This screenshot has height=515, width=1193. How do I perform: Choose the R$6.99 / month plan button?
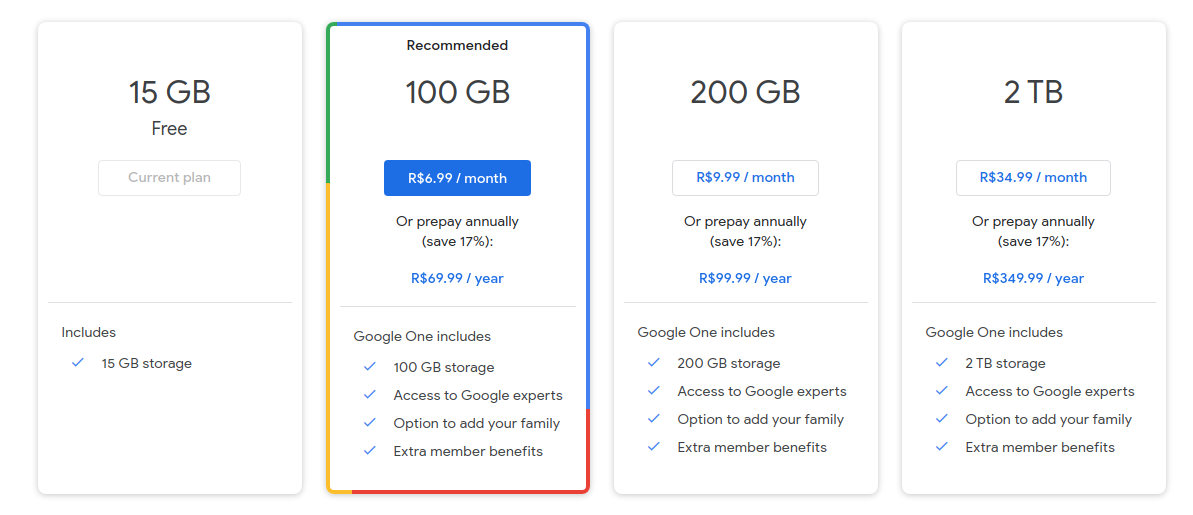pyautogui.click(x=457, y=178)
